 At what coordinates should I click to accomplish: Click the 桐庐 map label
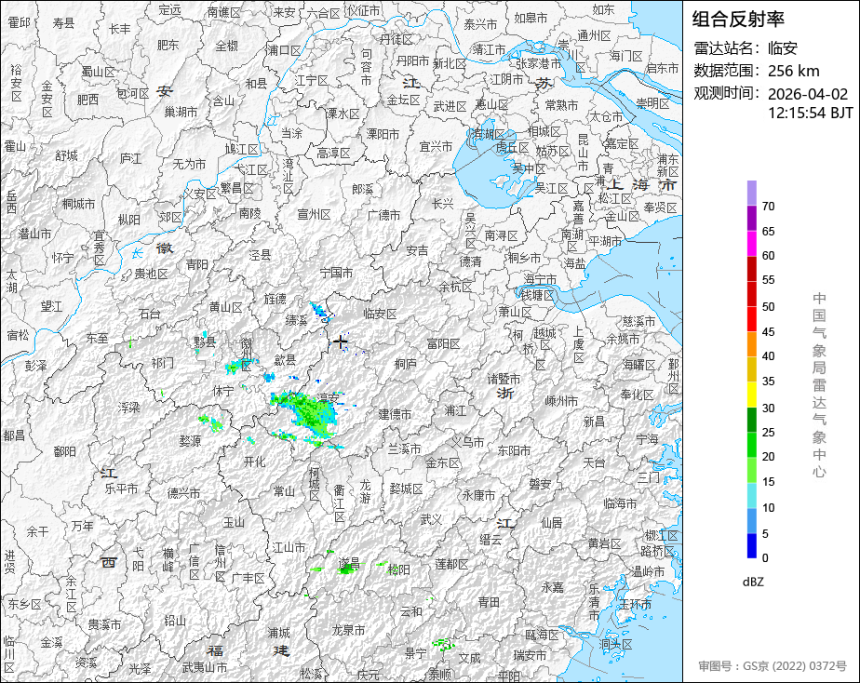pyautogui.click(x=405, y=363)
